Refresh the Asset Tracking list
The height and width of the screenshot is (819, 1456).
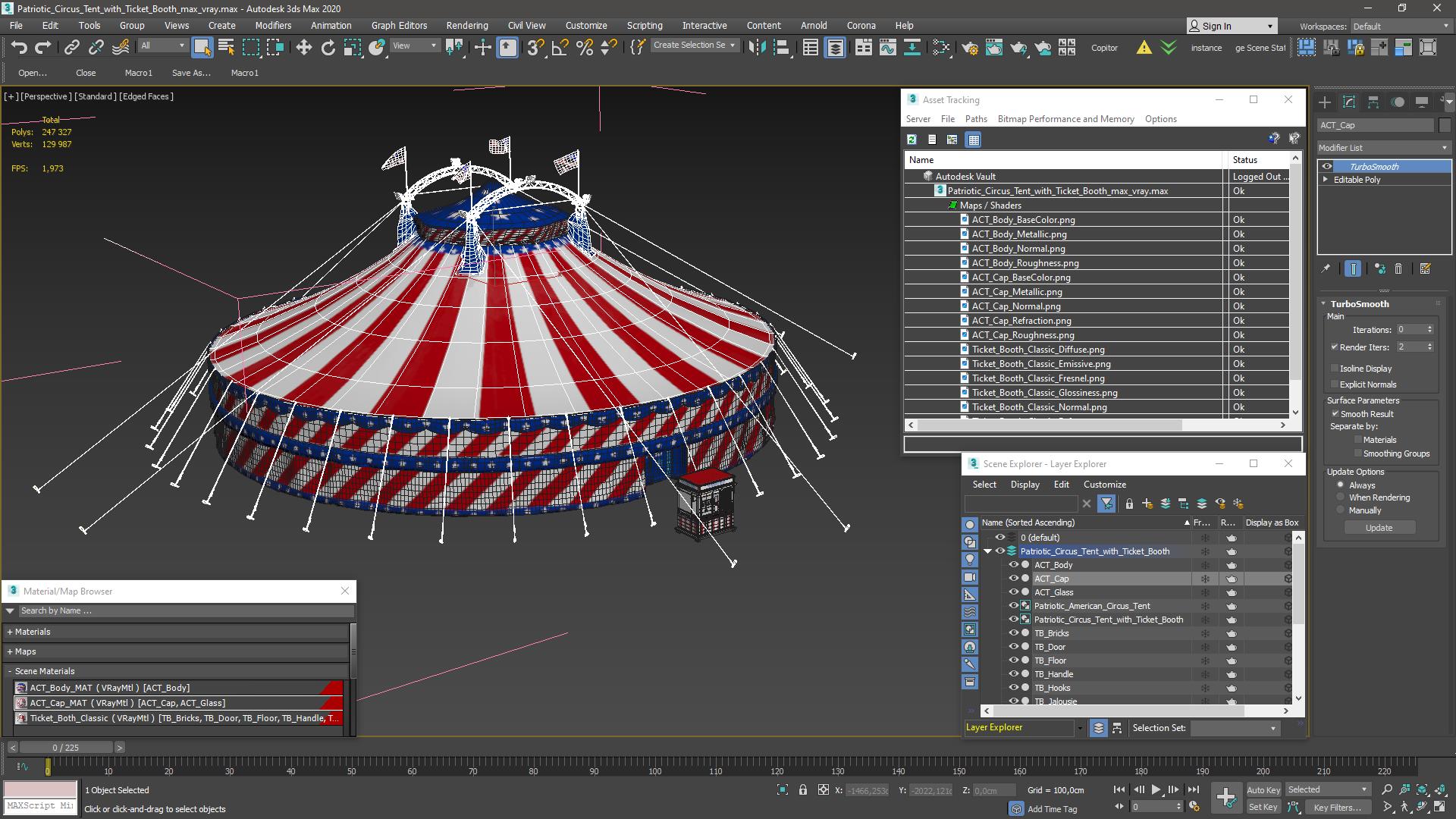click(x=912, y=140)
